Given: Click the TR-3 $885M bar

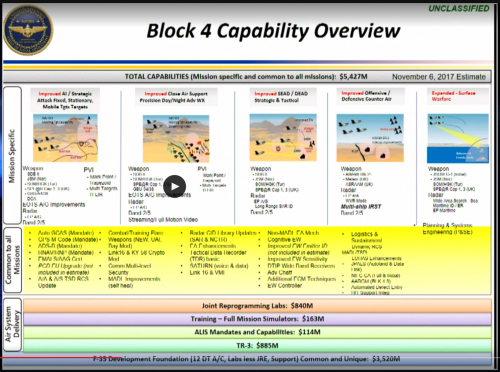Looking at the screenshot, I should point(257,346).
